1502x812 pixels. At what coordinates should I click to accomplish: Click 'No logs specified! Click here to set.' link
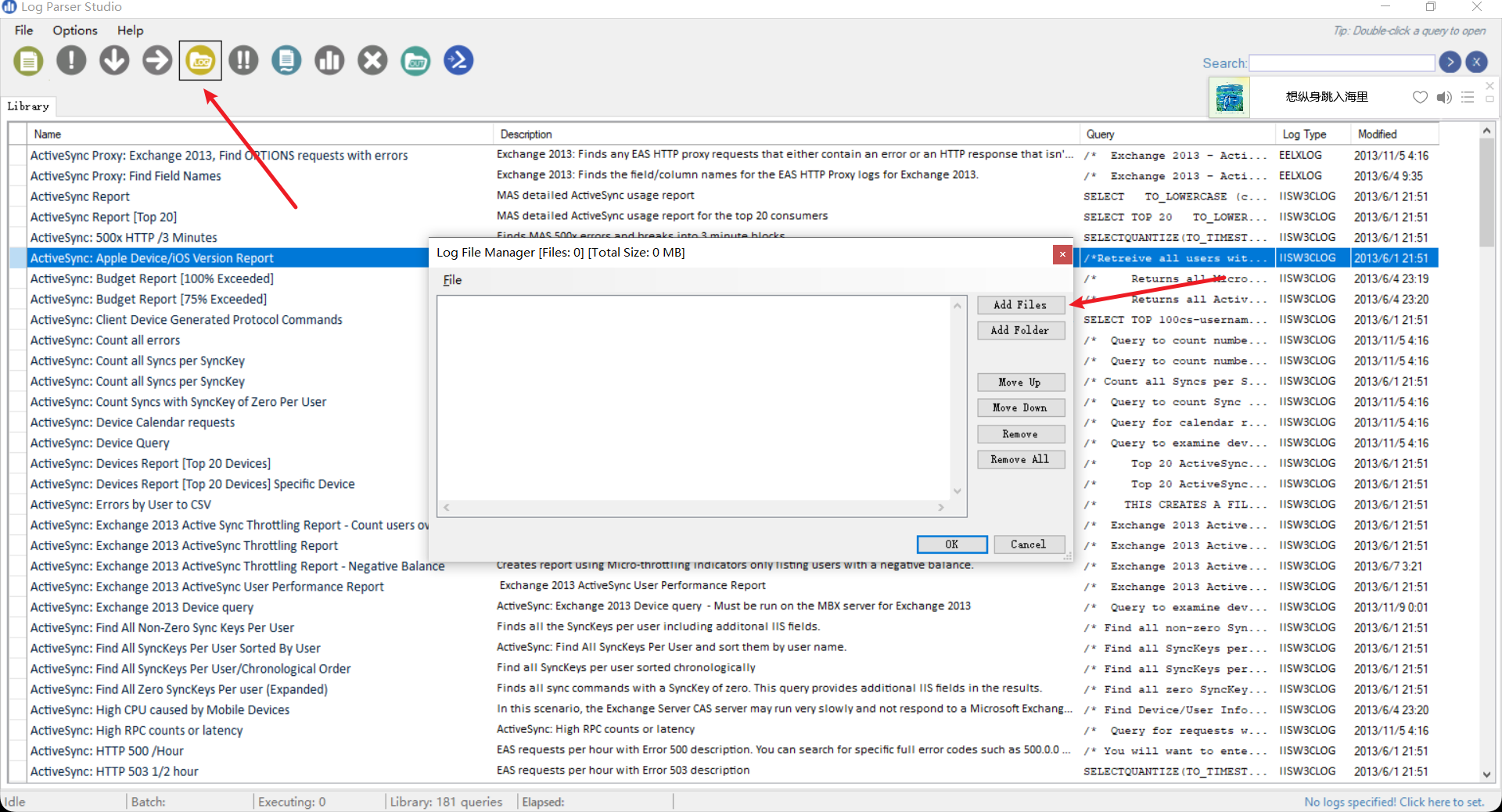pyautogui.click(x=1394, y=802)
